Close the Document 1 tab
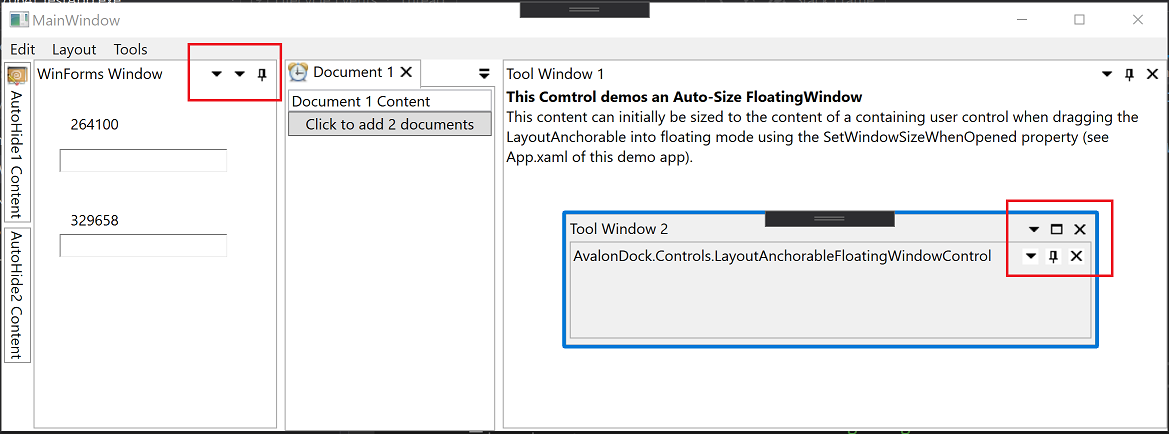Screen dimensions: 1169x434 [406, 72]
